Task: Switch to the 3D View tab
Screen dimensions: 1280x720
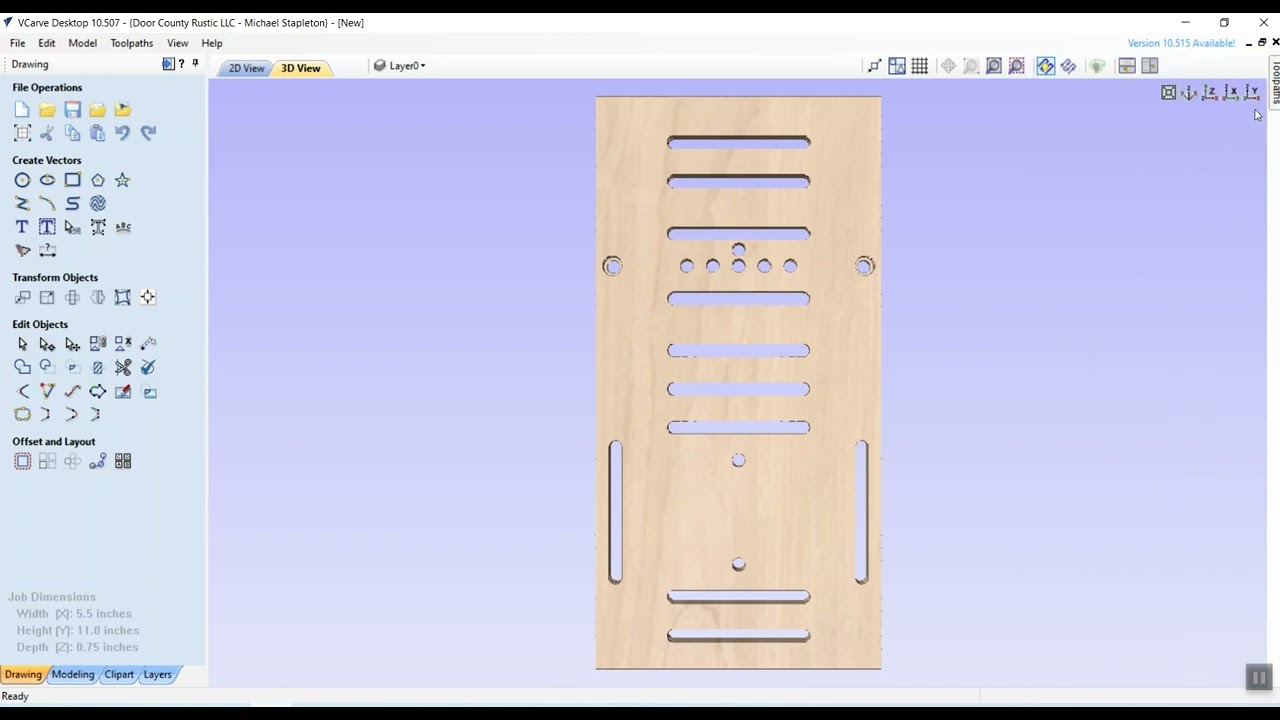Action: tap(300, 68)
